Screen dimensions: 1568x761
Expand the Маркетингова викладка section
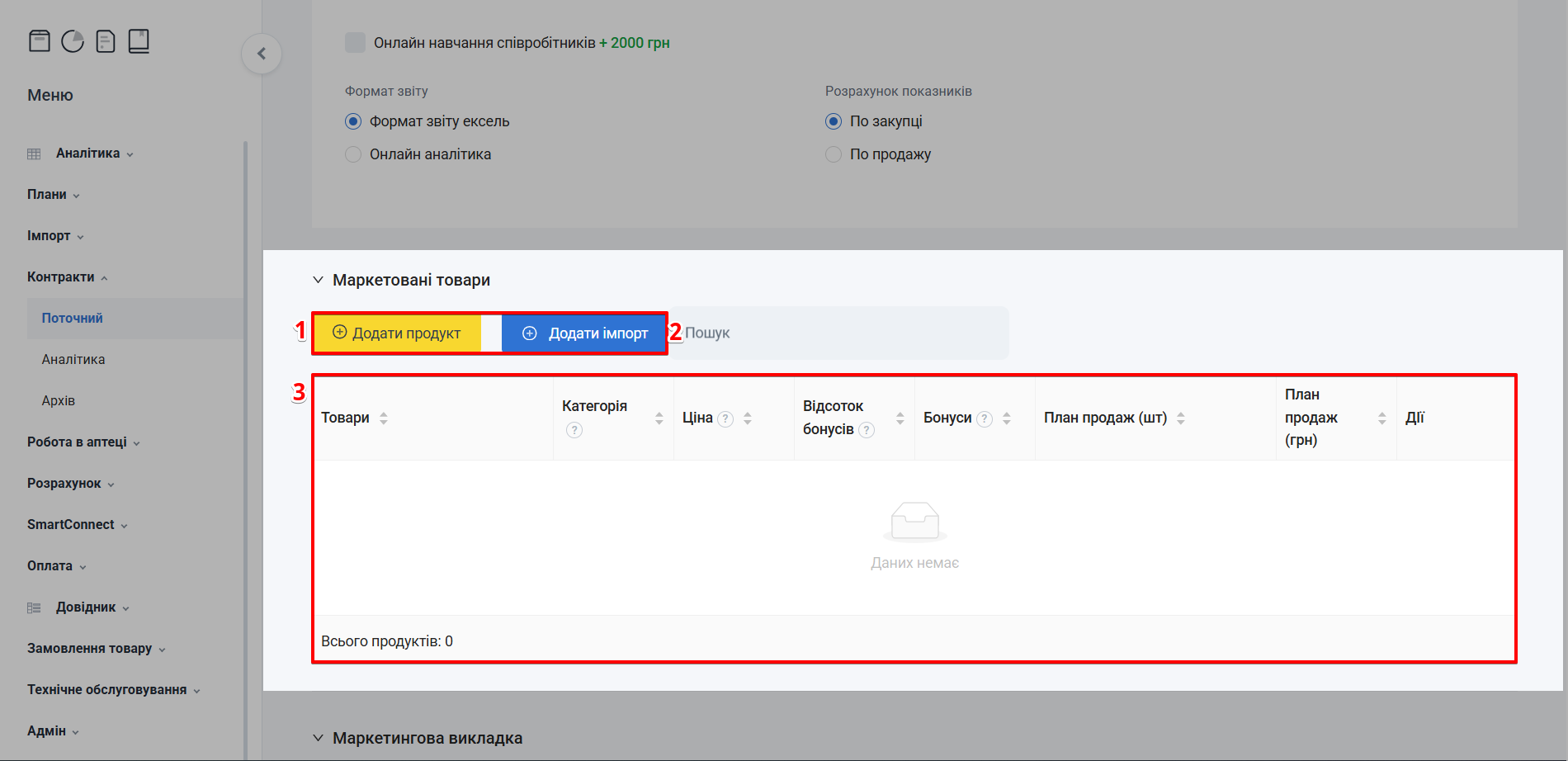pos(318,738)
